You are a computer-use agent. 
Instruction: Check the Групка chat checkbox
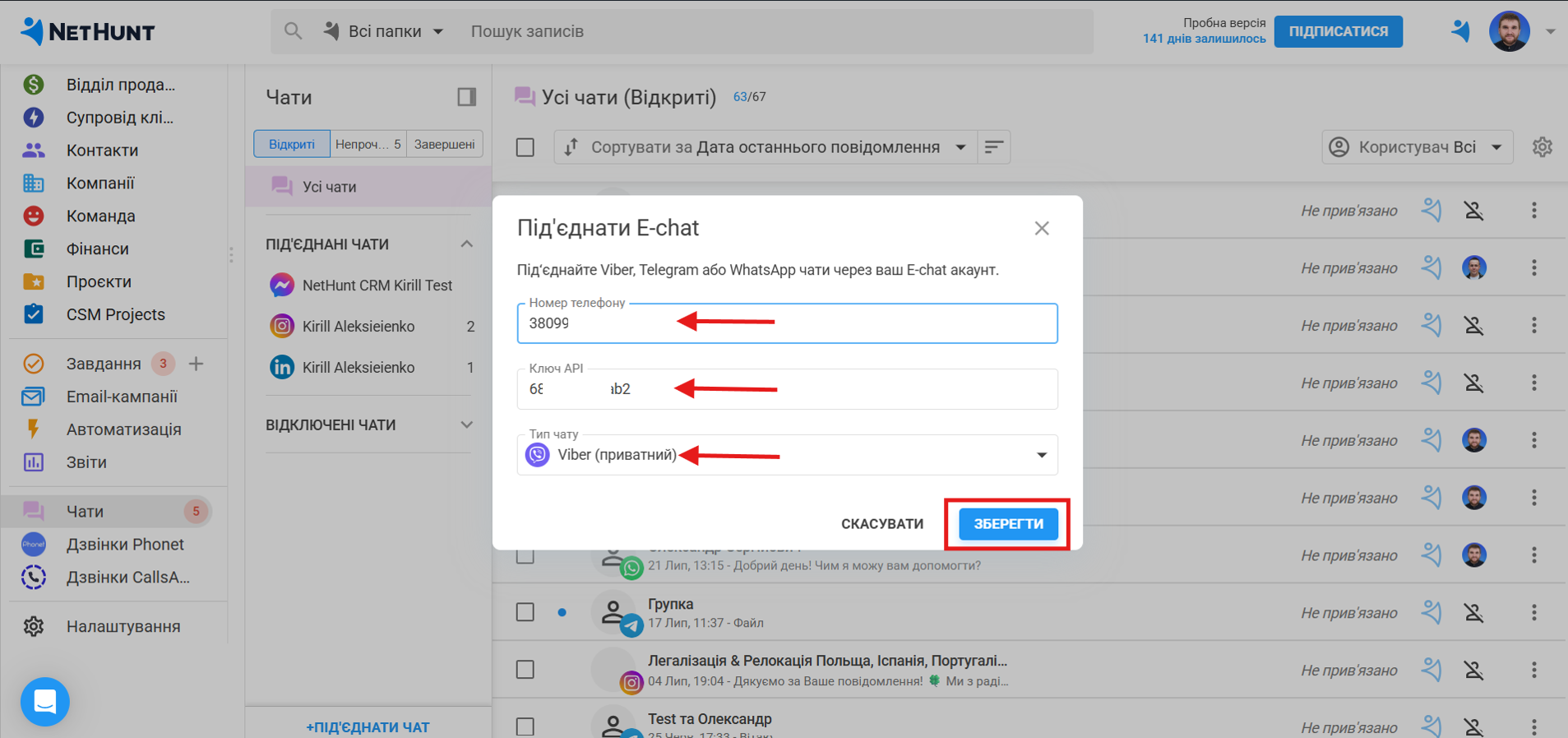pyautogui.click(x=525, y=612)
